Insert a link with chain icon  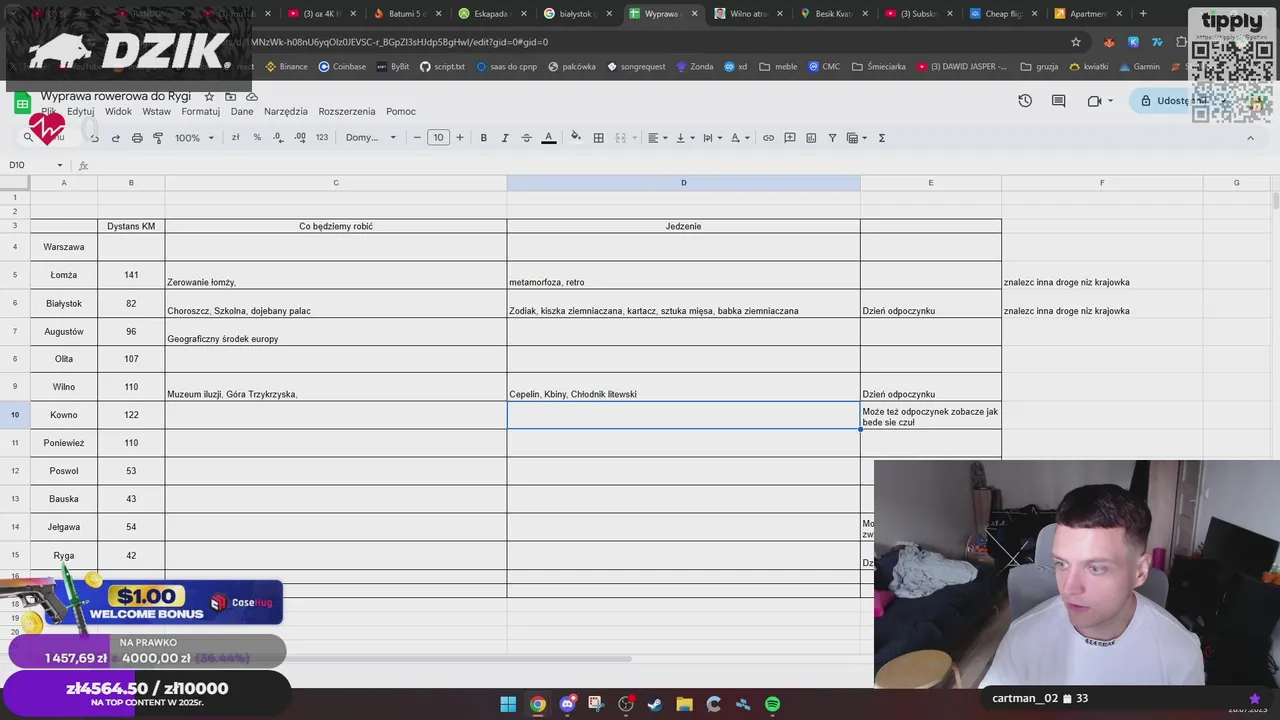tap(768, 138)
